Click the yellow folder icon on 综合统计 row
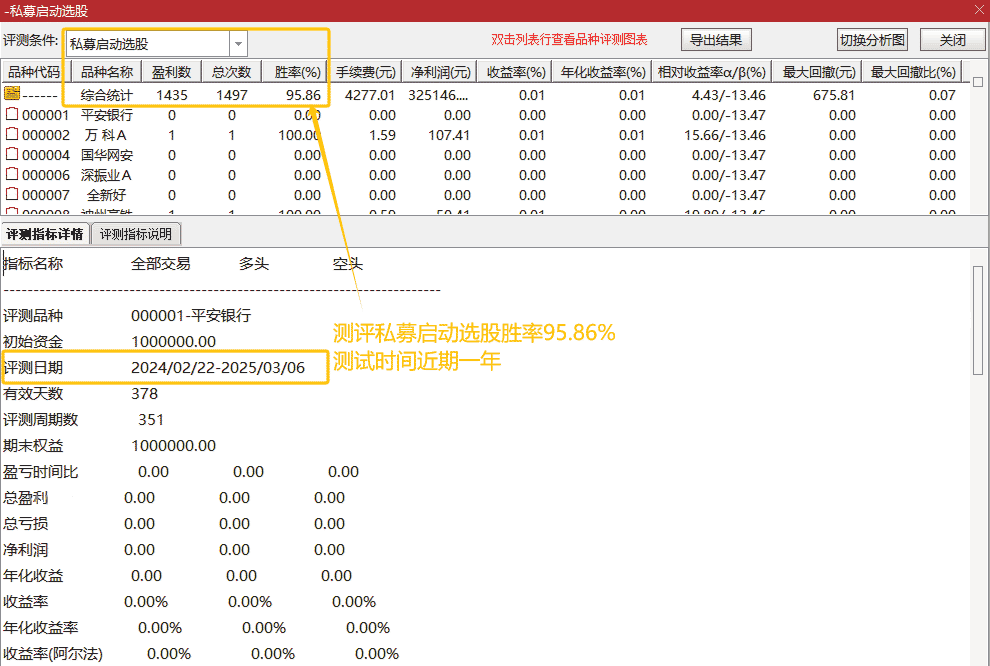Screen dimensions: 990x666 tap(11, 95)
